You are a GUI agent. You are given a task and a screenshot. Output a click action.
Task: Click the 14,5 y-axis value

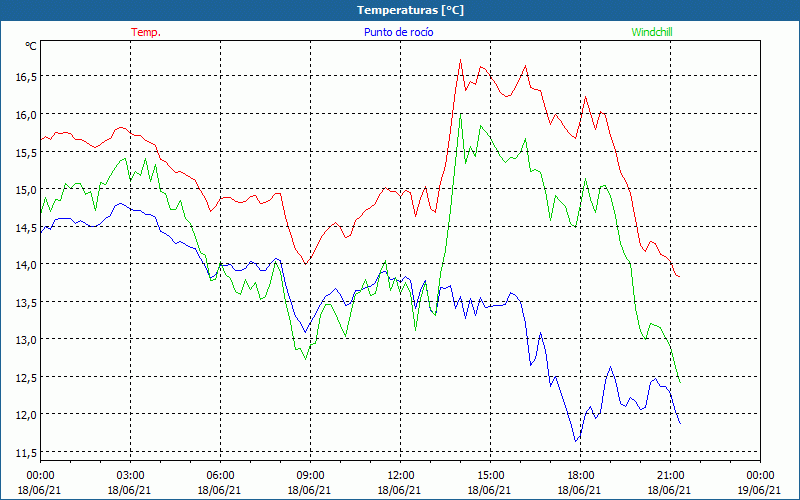[x=26, y=227]
